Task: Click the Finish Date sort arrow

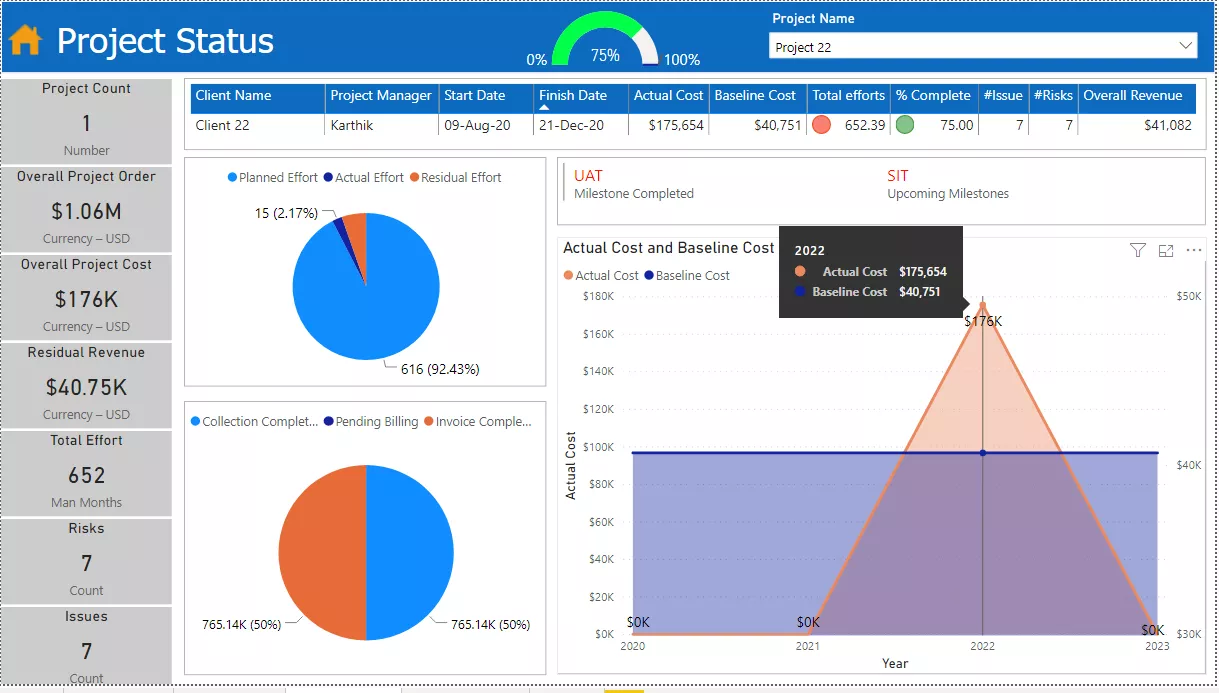Action: tap(544, 107)
